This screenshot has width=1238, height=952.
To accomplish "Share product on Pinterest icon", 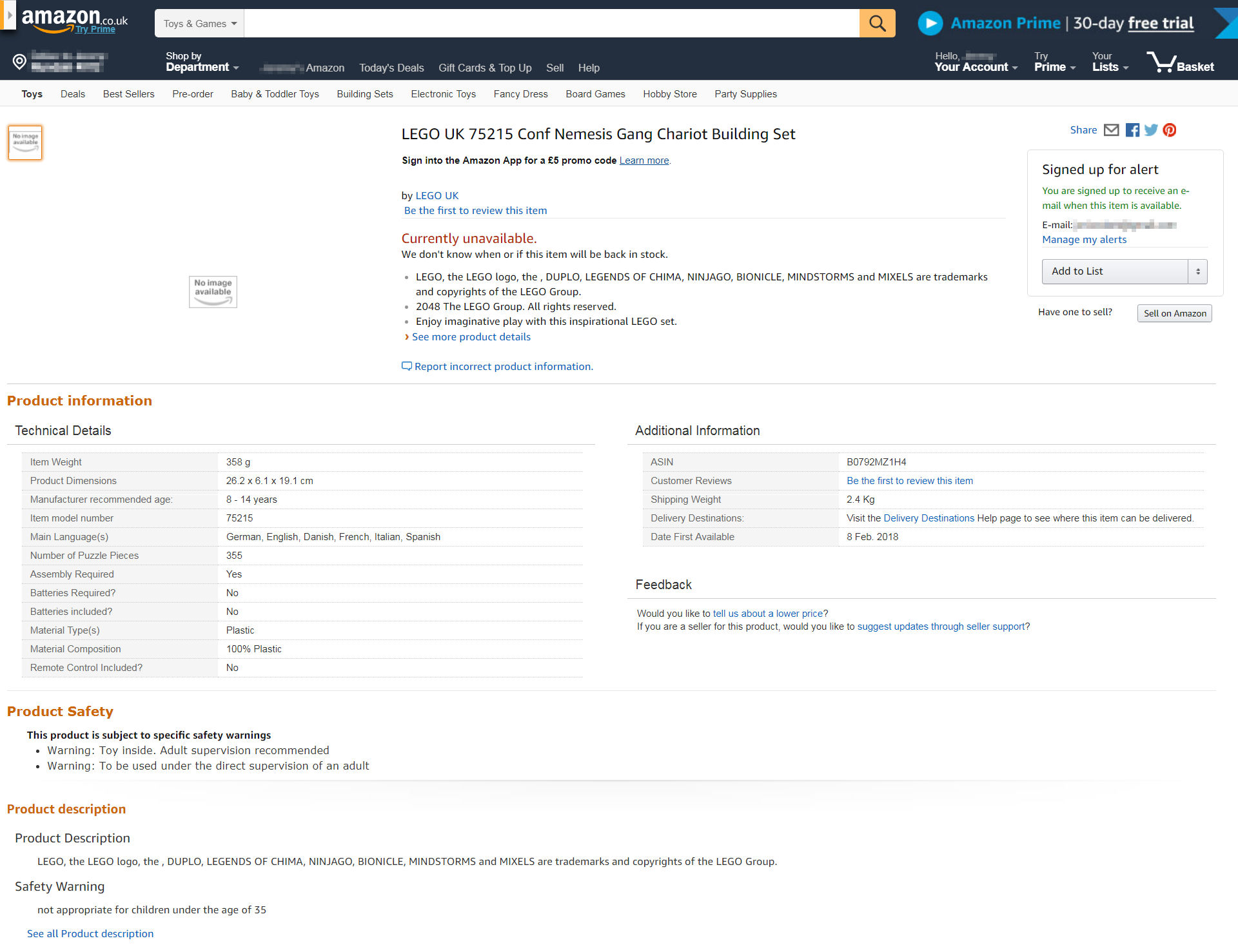I will point(1170,130).
